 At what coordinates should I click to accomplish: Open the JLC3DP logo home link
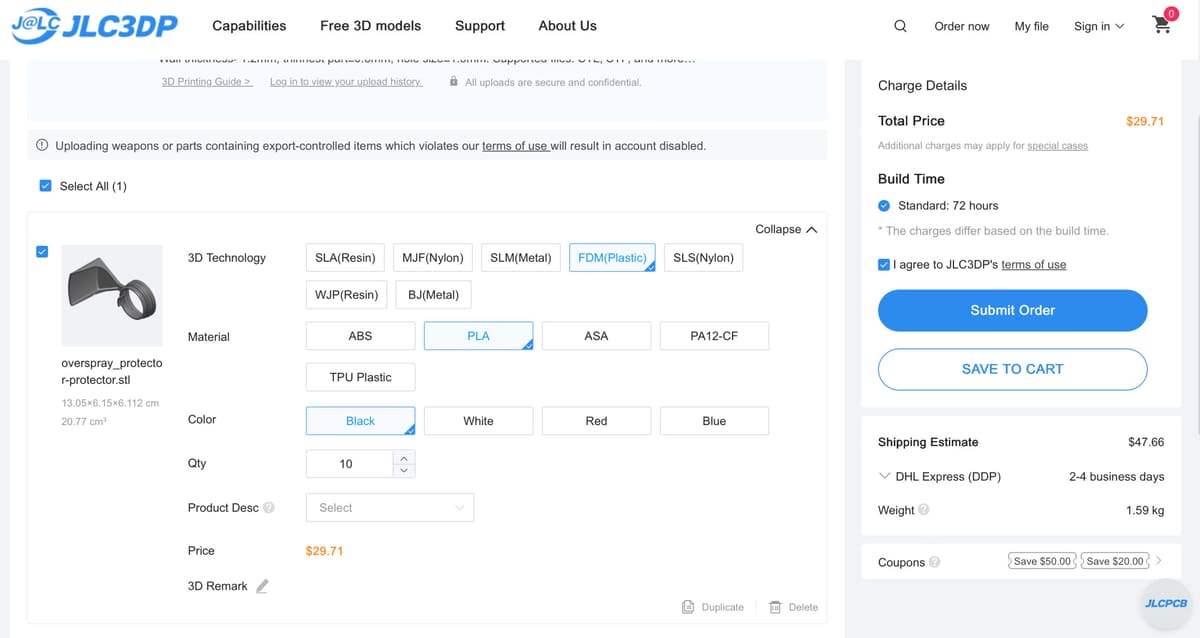[95, 26]
